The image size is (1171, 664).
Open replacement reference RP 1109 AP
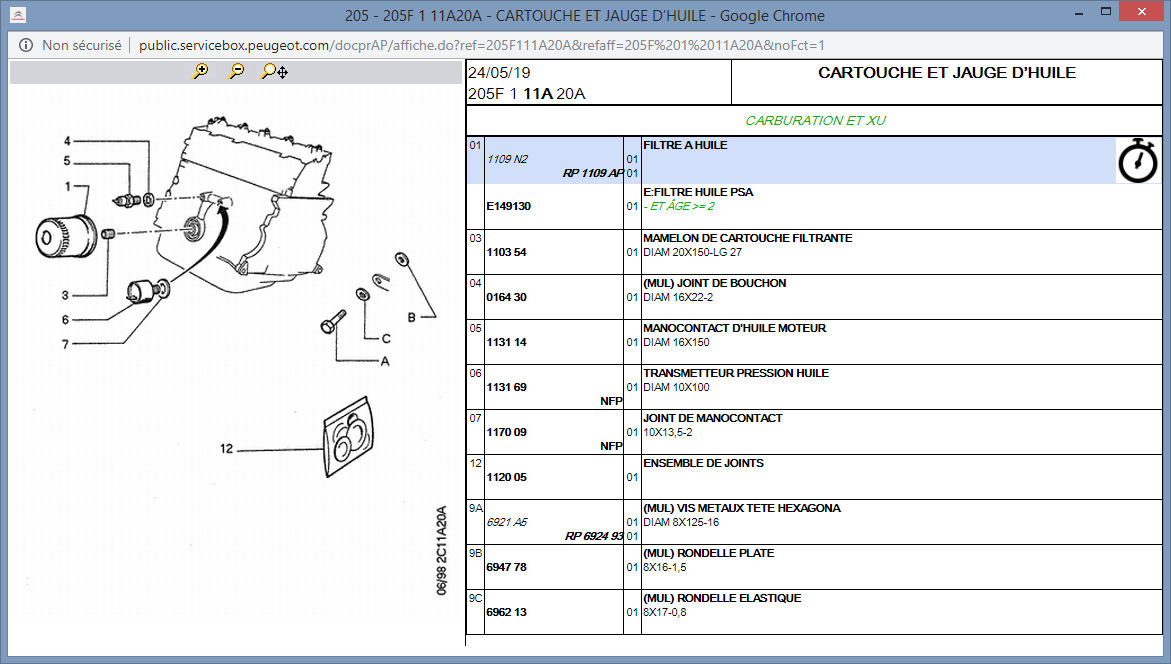tap(593, 173)
